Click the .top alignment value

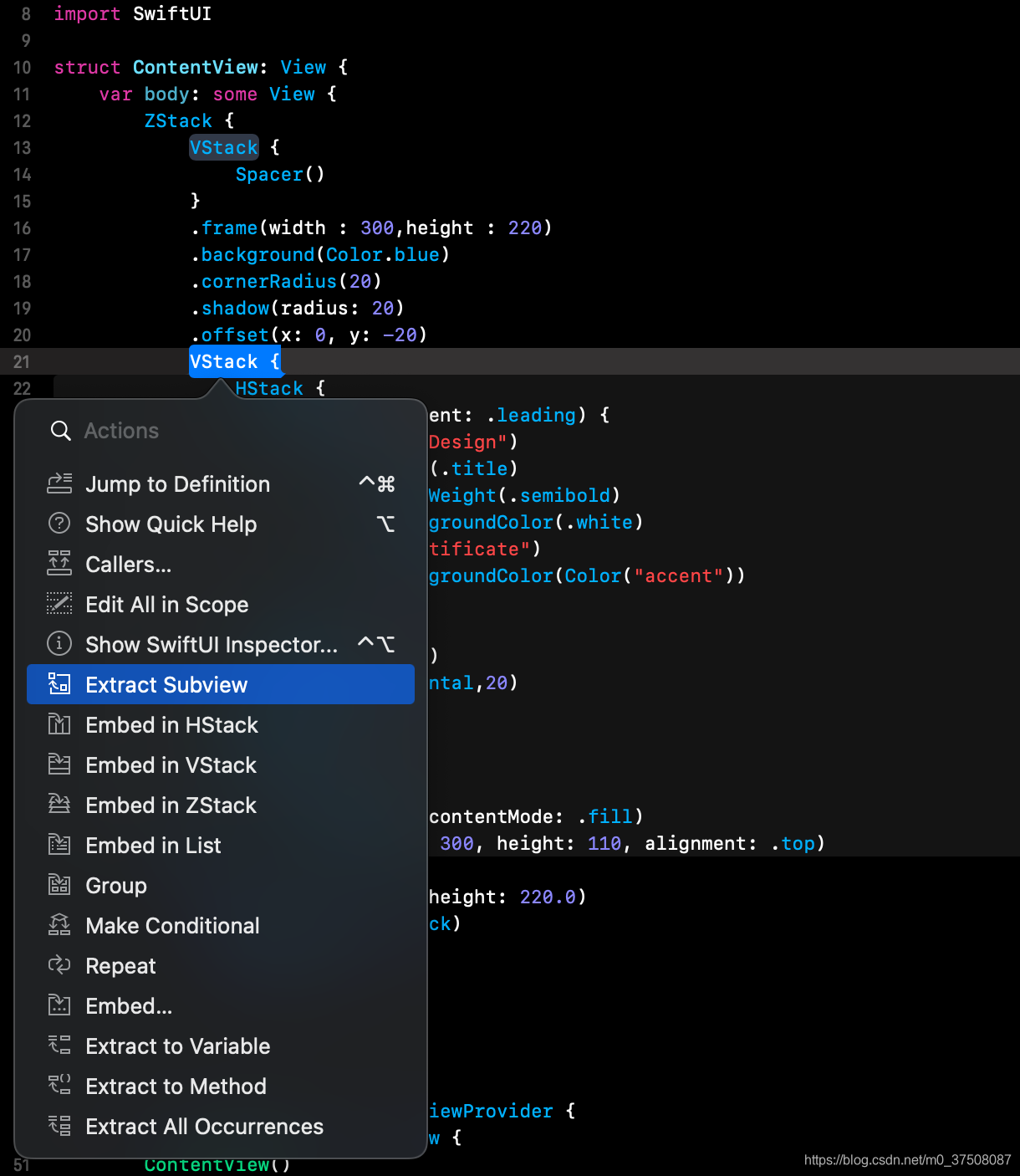click(x=793, y=843)
